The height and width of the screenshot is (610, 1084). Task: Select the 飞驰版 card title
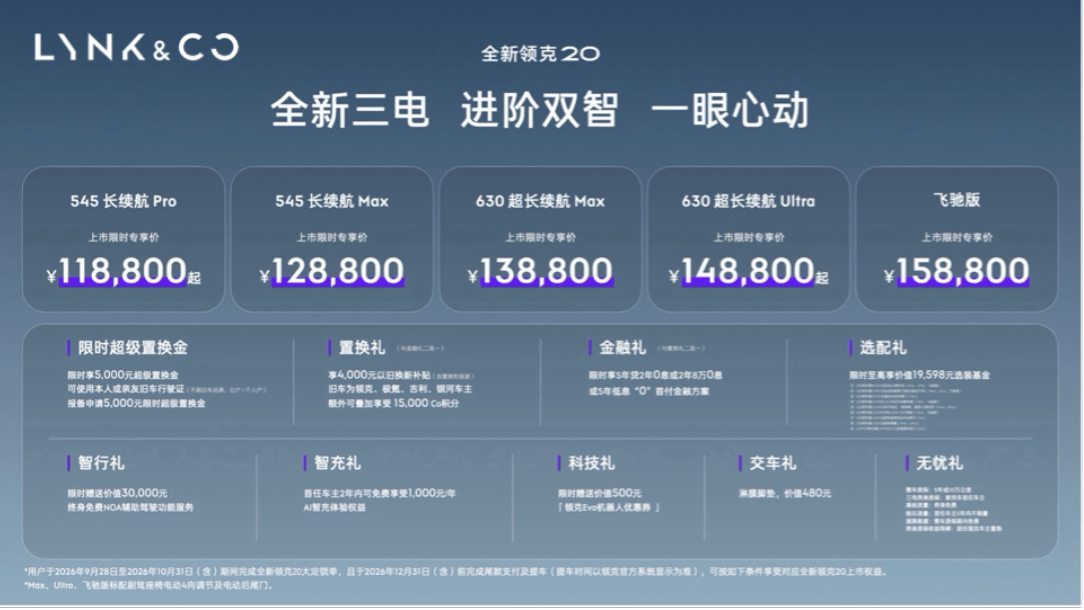coord(957,200)
